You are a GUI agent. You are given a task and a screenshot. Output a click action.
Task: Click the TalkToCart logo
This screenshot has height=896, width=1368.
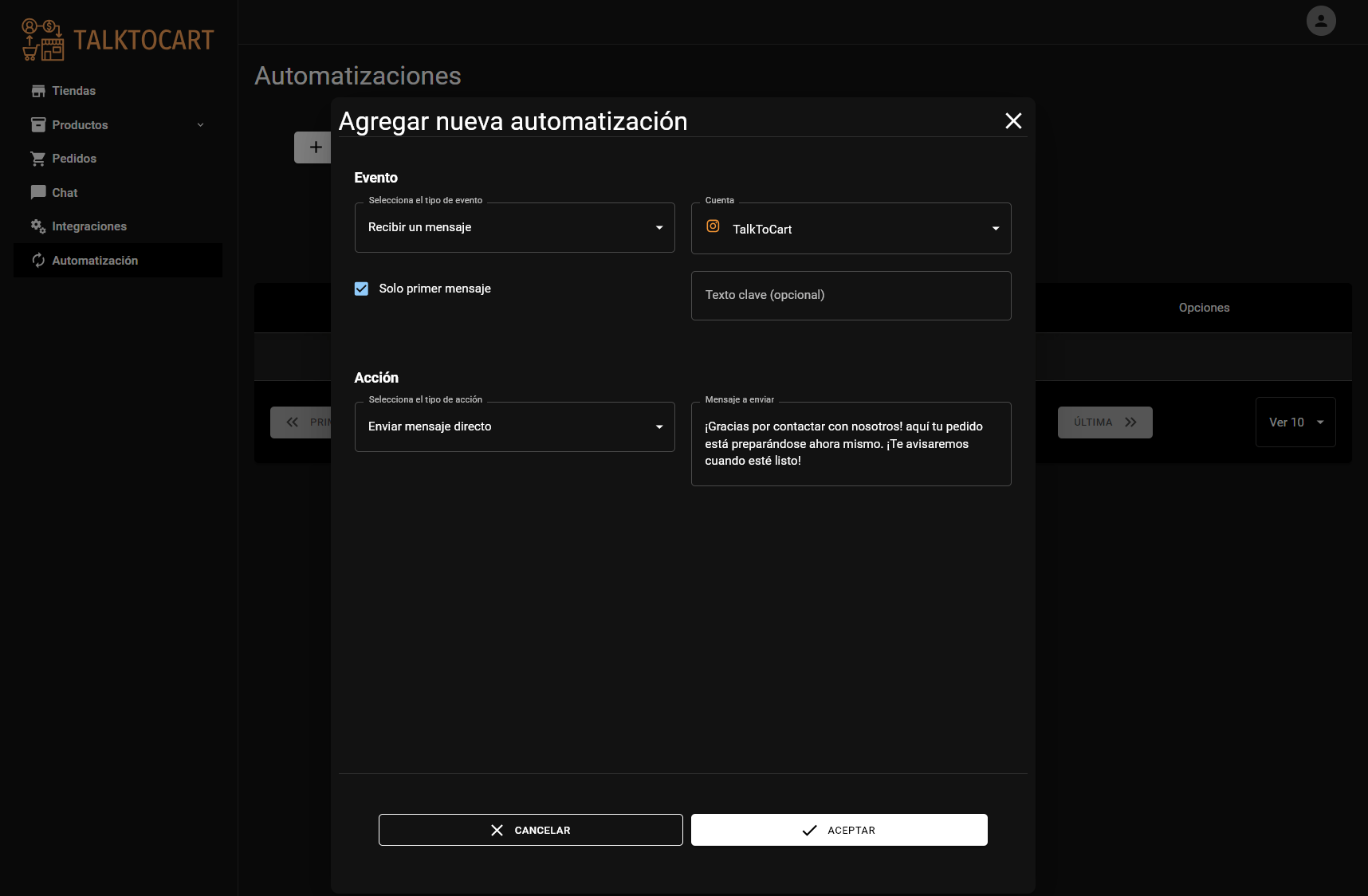pyautogui.click(x=116, y=39)
